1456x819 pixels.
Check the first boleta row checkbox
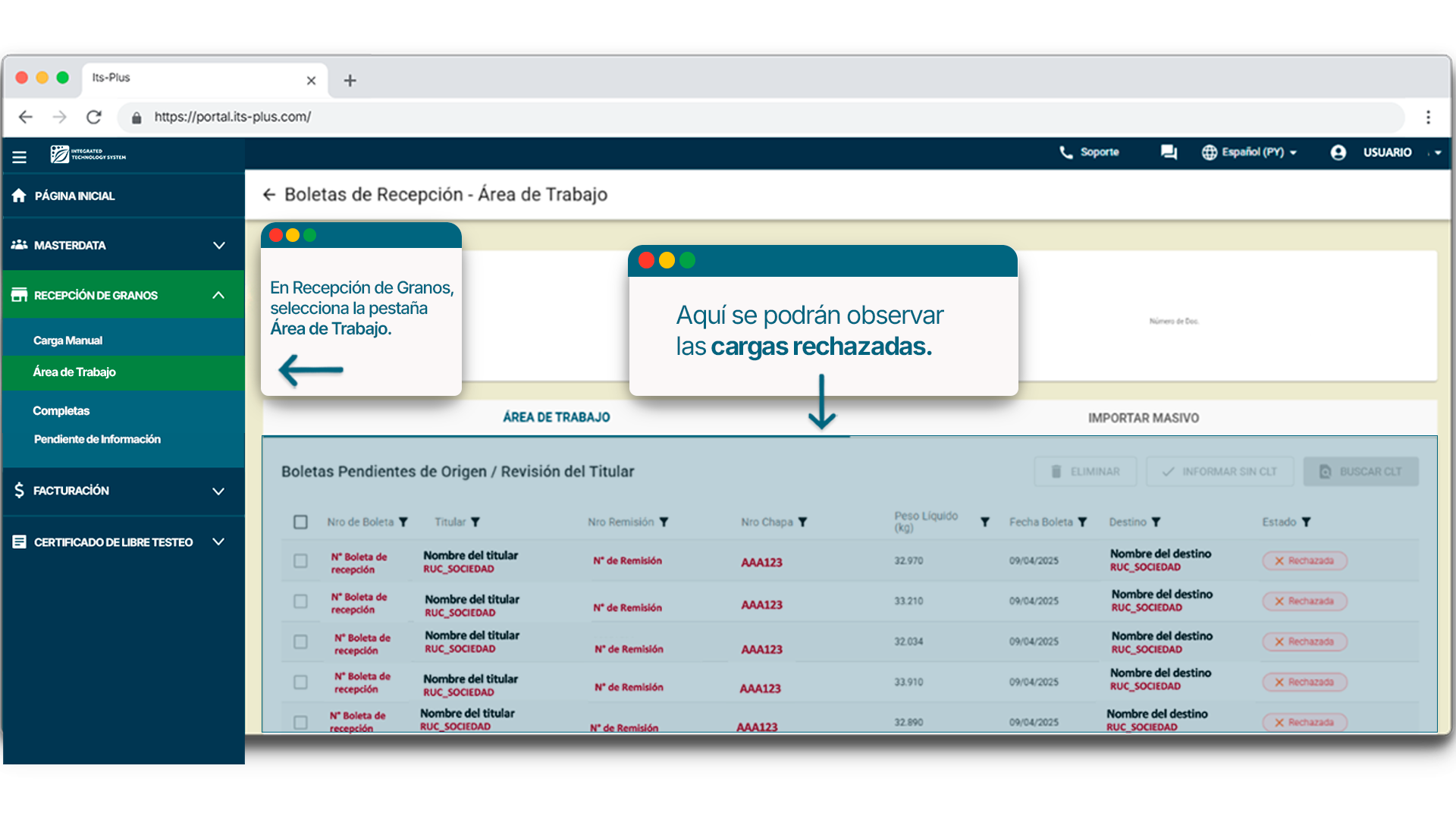pyautogui.click(x=300, y=561)
